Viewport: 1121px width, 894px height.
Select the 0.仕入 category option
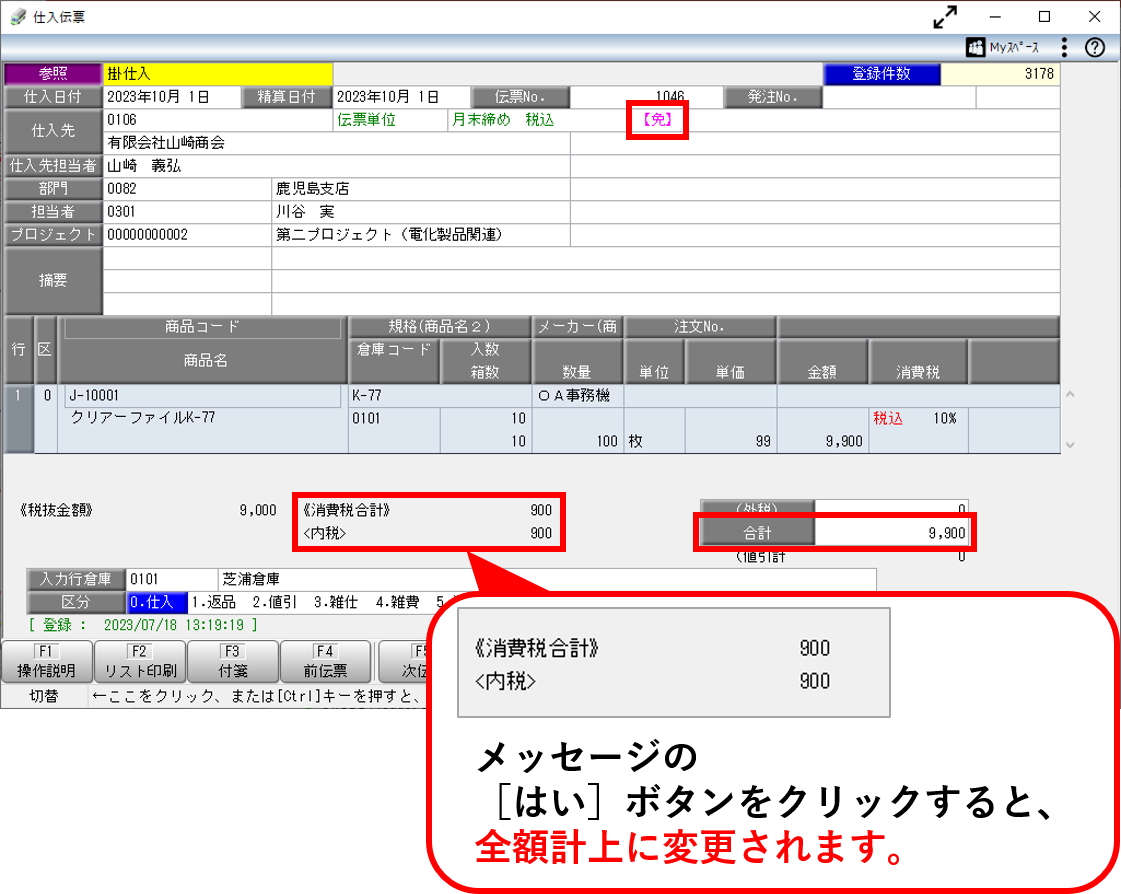pyautogui.click(x=157, y=602)
